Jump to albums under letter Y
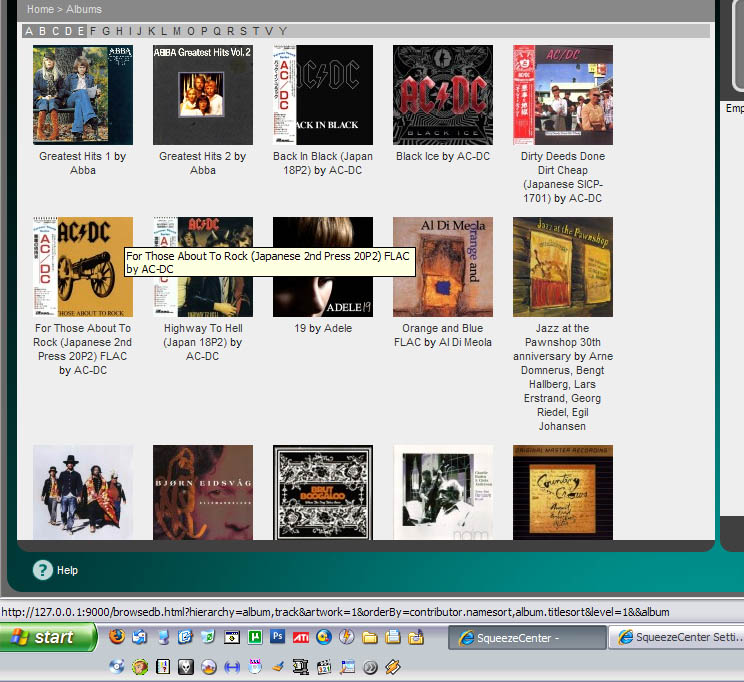The image size is (744, 682). coord(283,31)
